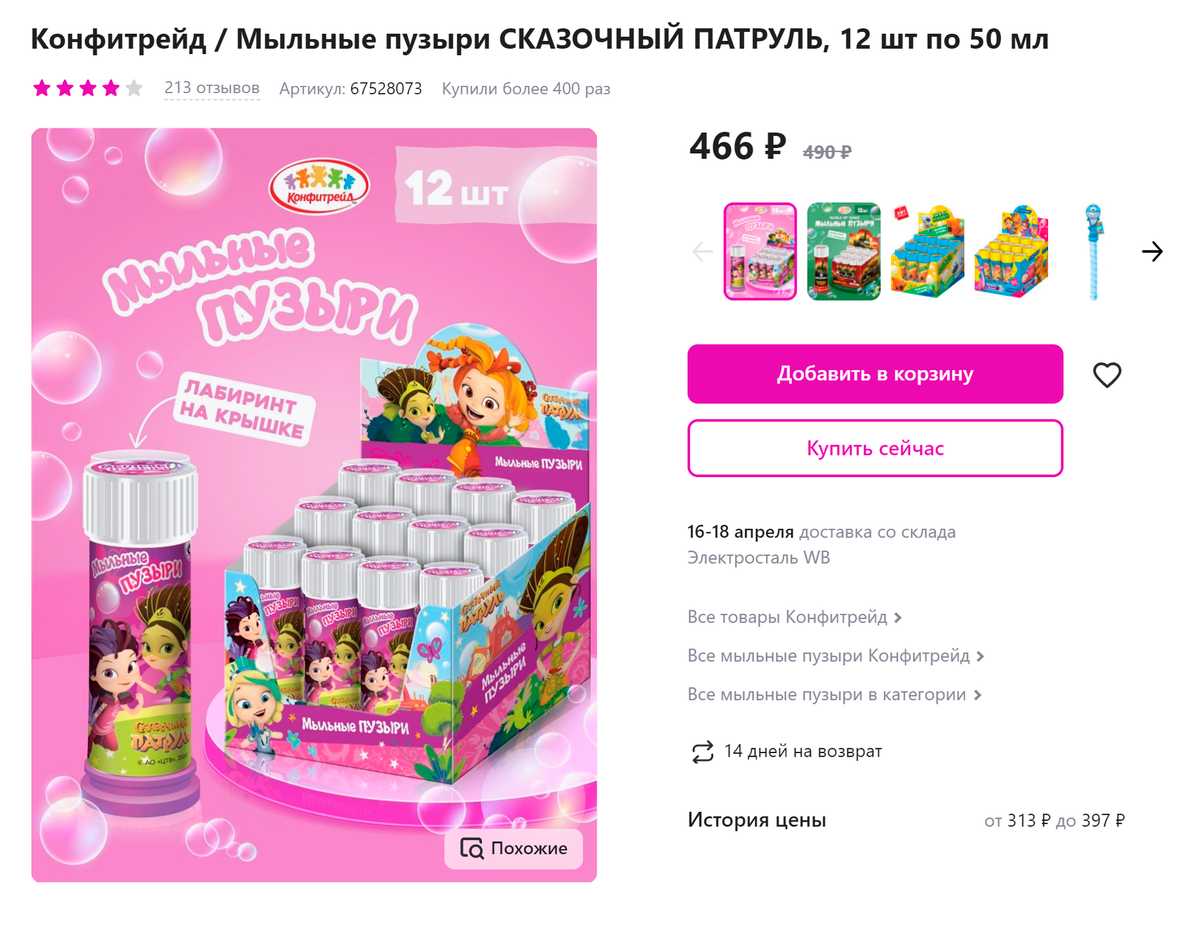Image resolution: width=1200 pixels, height=926 pixels.
Task: Click the find similar search icon
Action: [x=471, y=848]
